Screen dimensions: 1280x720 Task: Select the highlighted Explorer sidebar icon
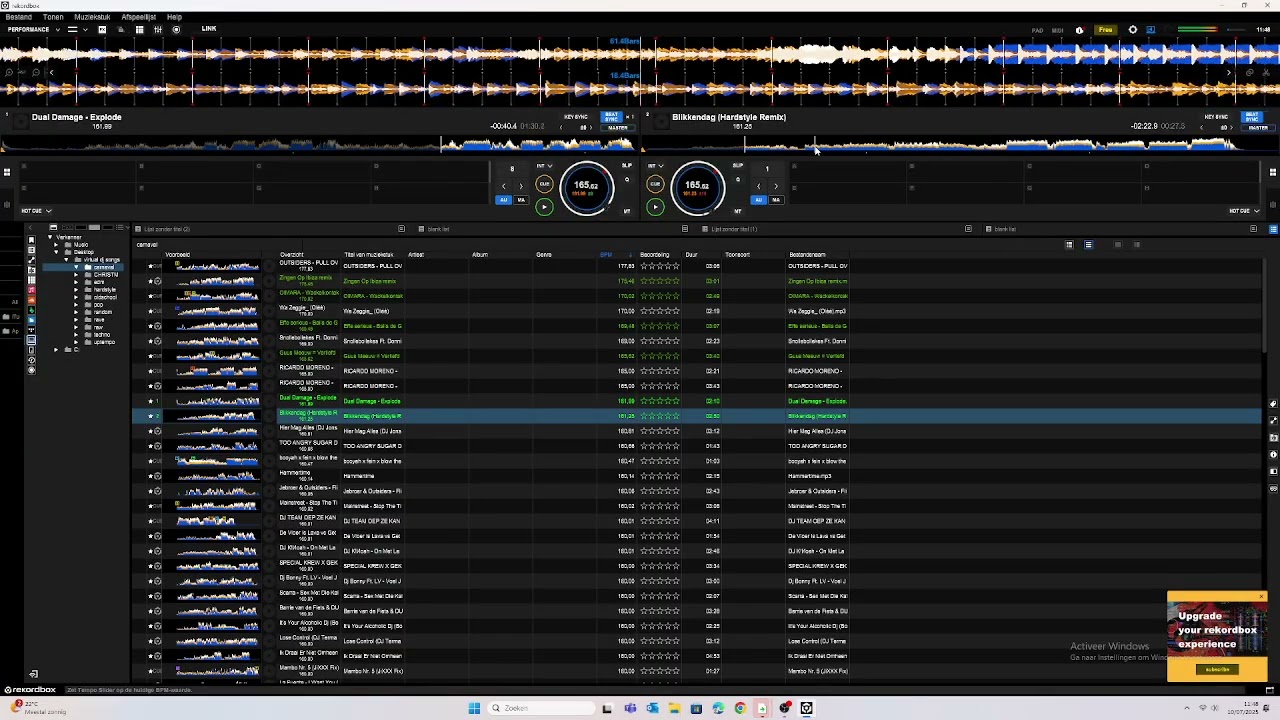tap(31, 340)
